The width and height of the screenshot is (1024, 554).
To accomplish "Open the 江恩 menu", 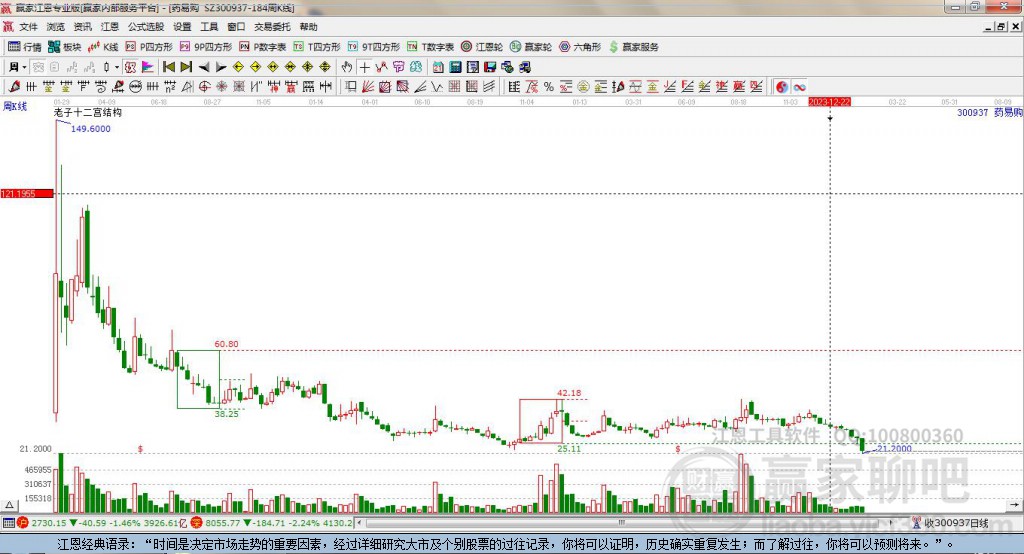I will (x=110, y=27).
